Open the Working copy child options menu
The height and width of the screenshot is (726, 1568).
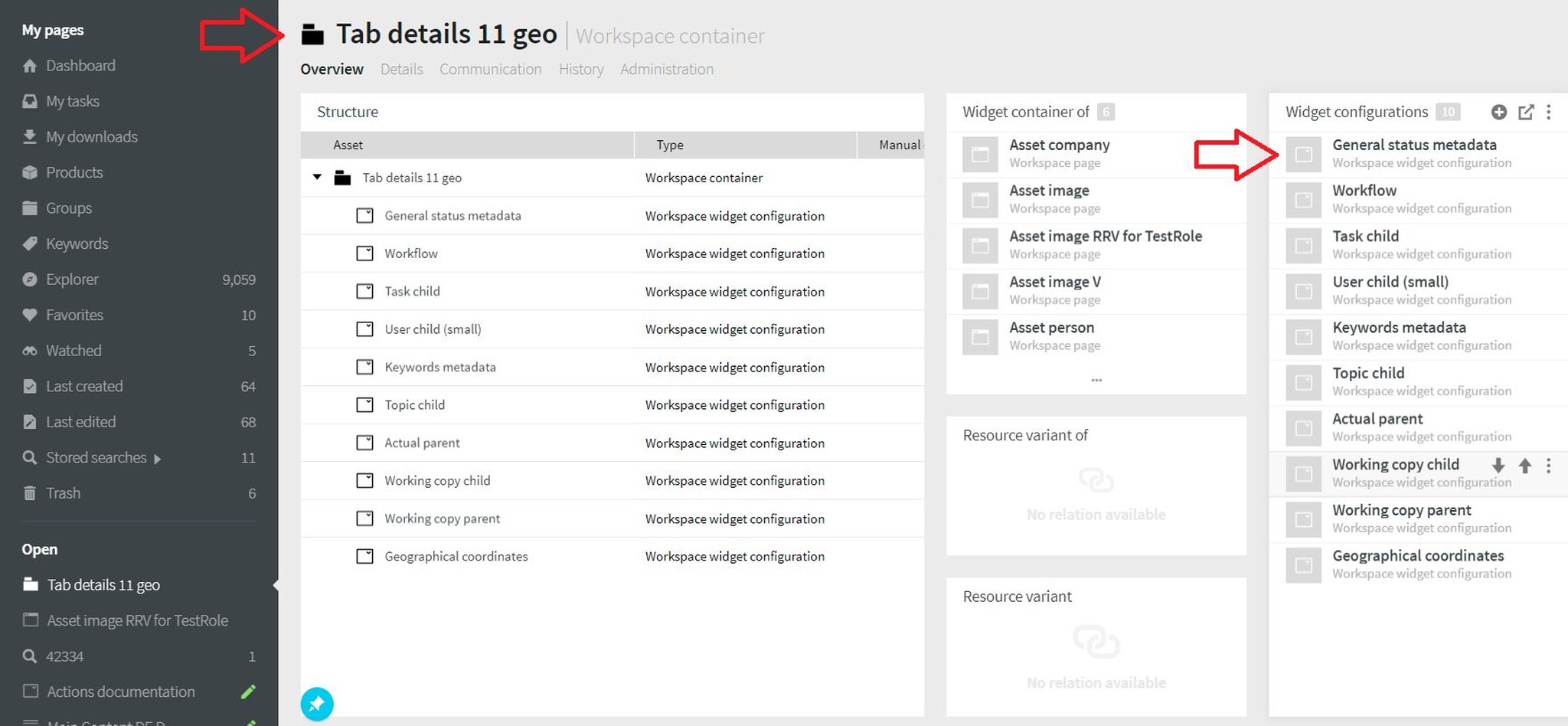1549,466
